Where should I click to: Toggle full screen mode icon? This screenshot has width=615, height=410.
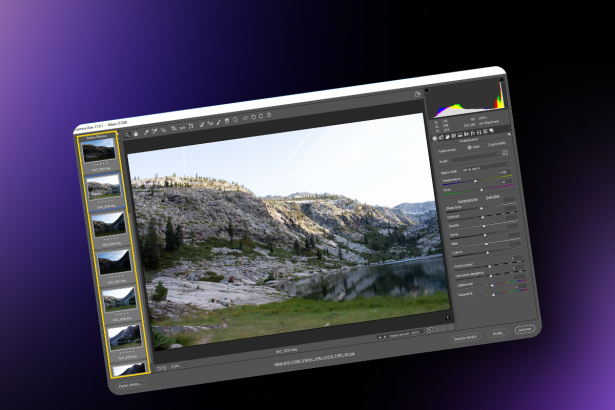click(418, 94)
